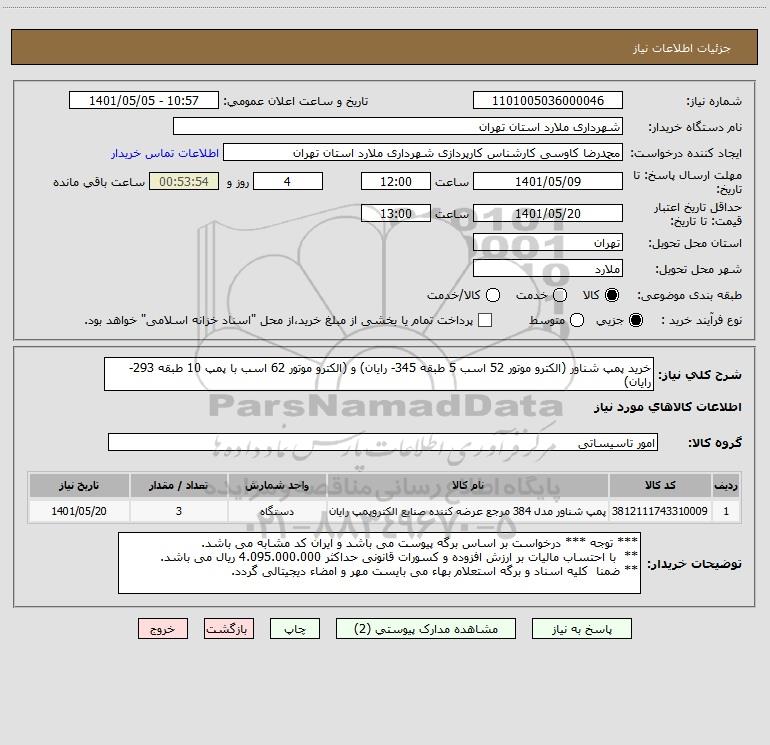Click the پاسخ به نیاز button
Image resolution: width=770 pixels, height=745 pixels.
click(x=582, y=629)
